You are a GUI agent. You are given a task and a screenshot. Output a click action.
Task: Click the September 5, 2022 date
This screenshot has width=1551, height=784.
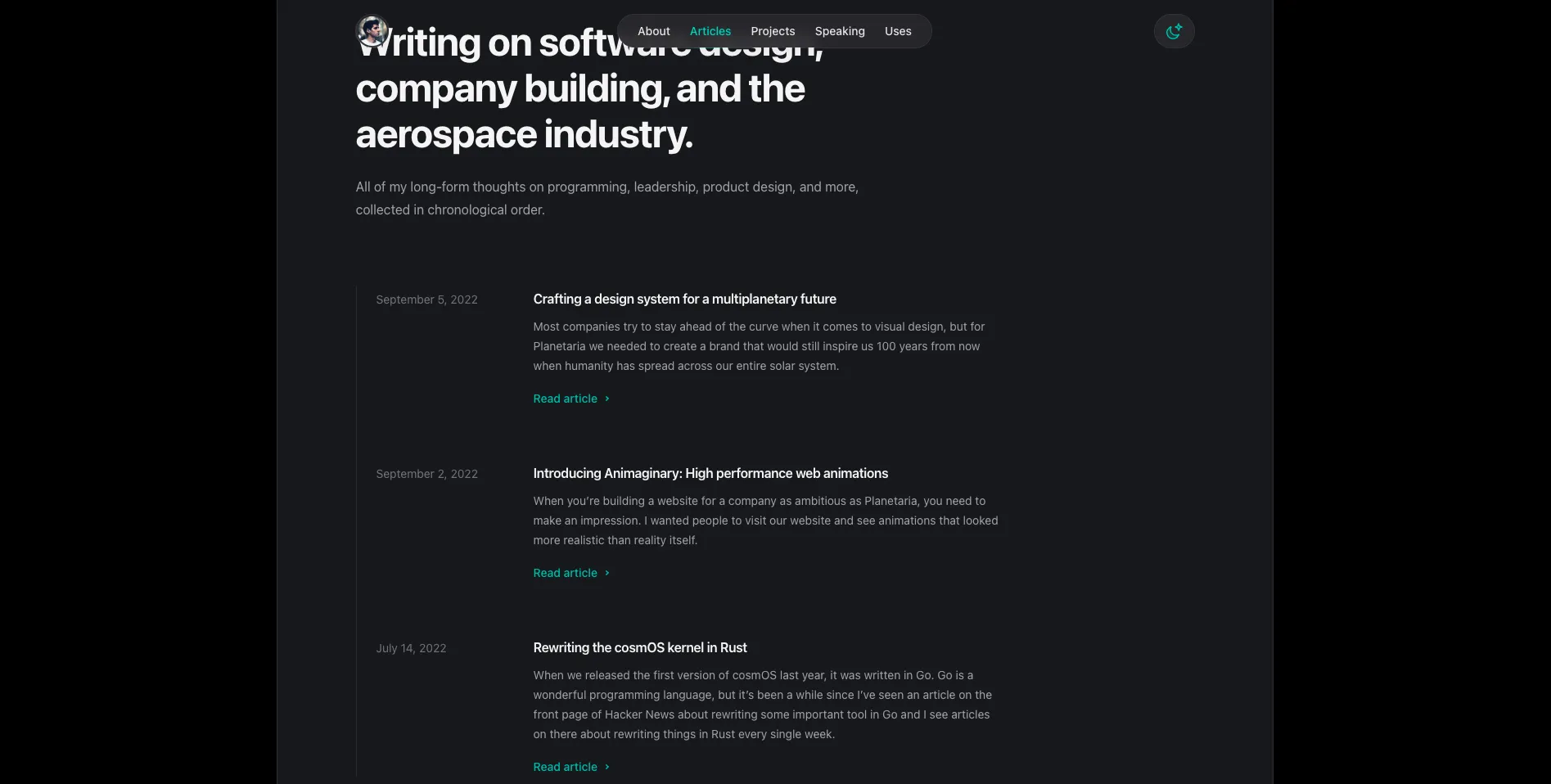pos(426,300)
